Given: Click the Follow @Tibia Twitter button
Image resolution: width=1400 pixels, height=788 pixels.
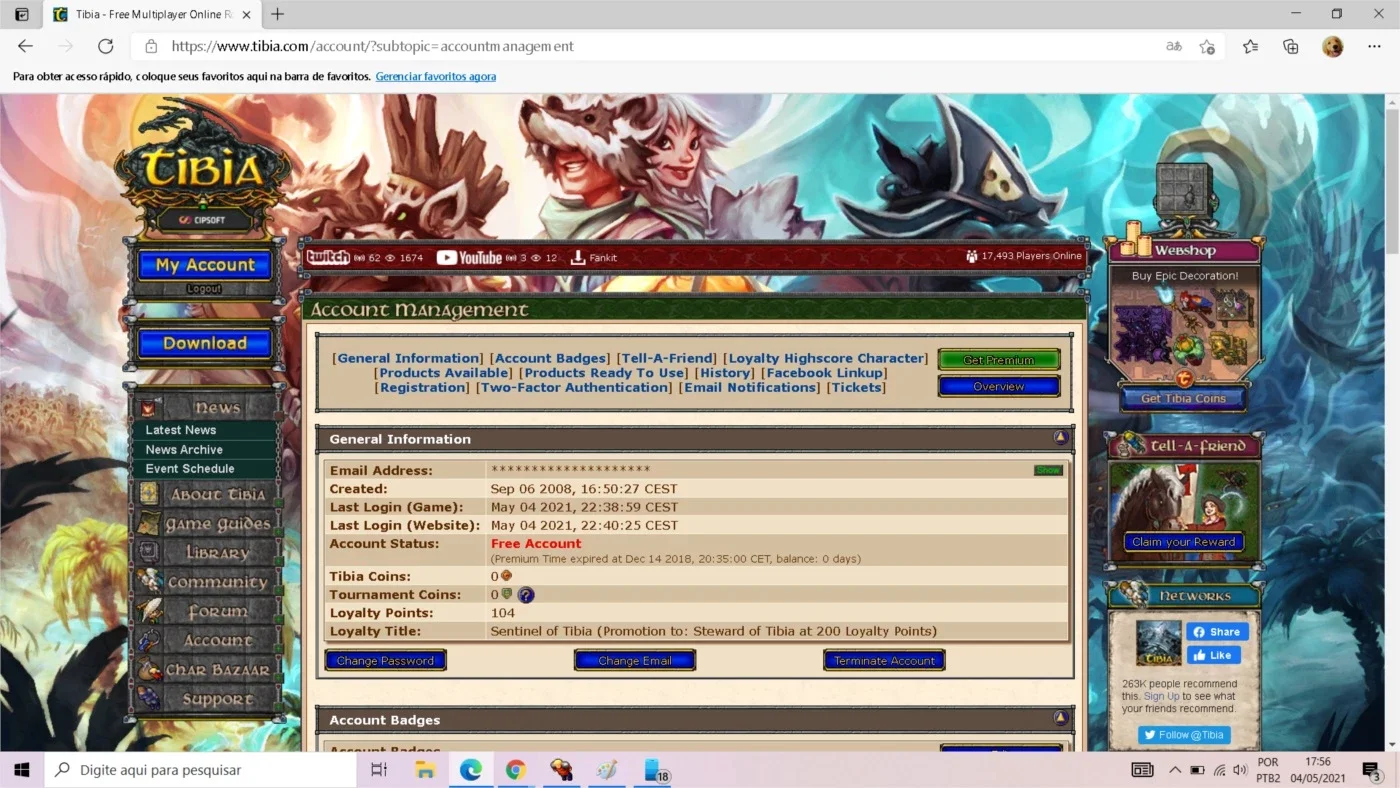Looking at the screenshot, I should point(1184,735).
